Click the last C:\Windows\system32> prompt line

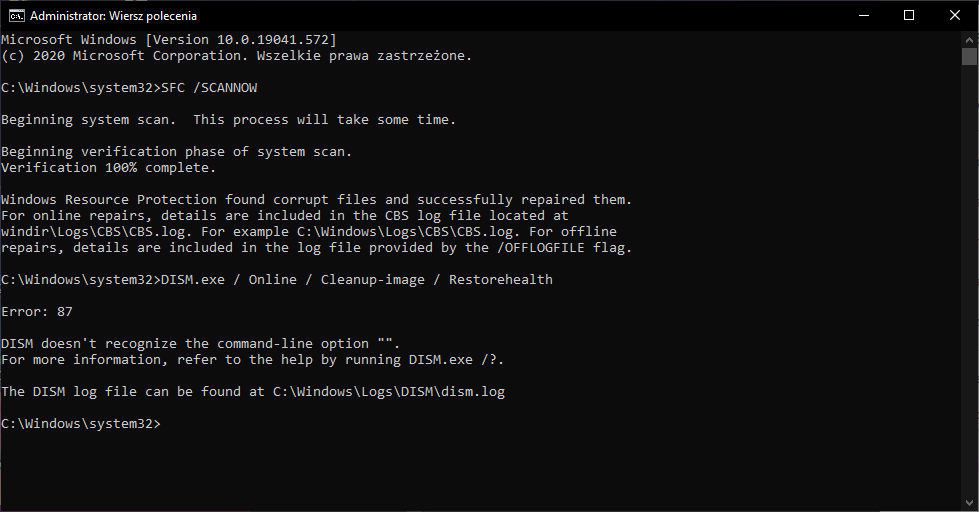click(81, 423)
